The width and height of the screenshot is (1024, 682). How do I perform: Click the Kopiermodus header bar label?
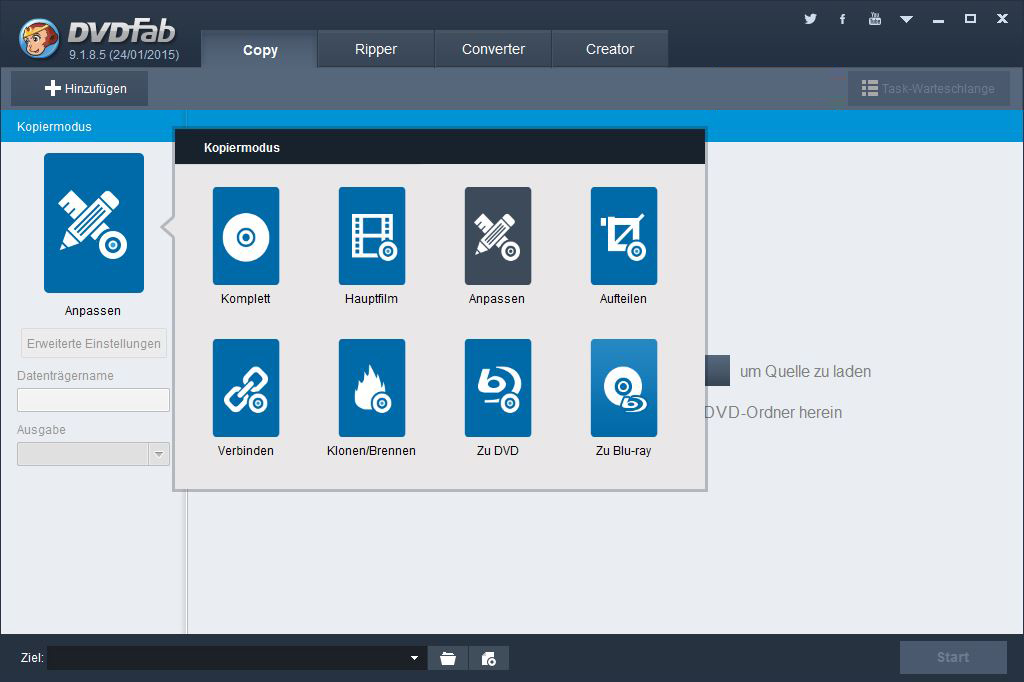(54, 127)
